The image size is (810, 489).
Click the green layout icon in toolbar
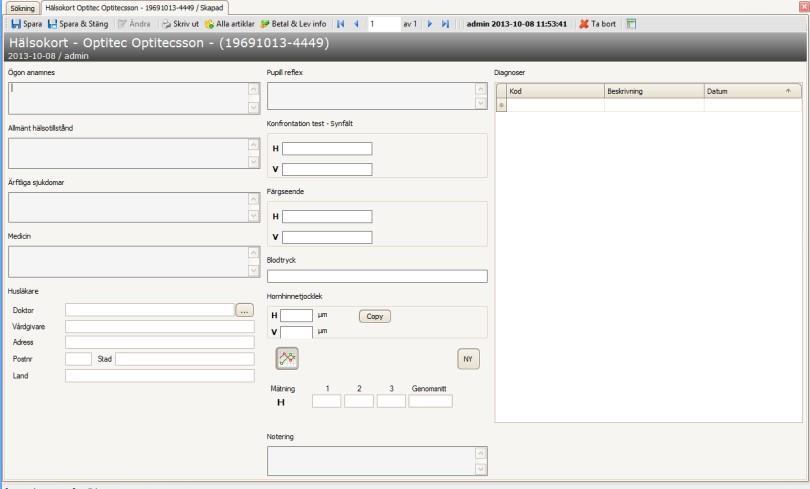tap(631, 24)
